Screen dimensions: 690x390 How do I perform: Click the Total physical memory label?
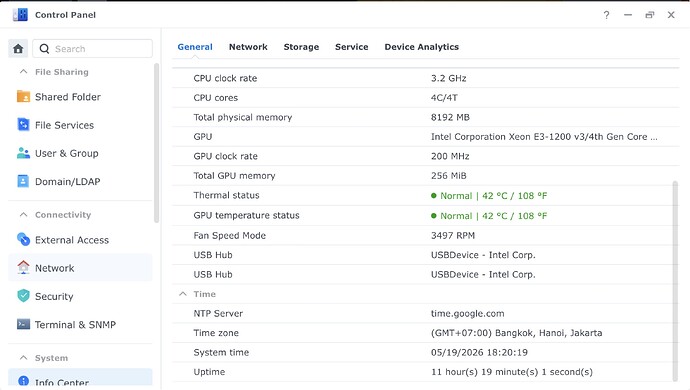tap(242, 117)
